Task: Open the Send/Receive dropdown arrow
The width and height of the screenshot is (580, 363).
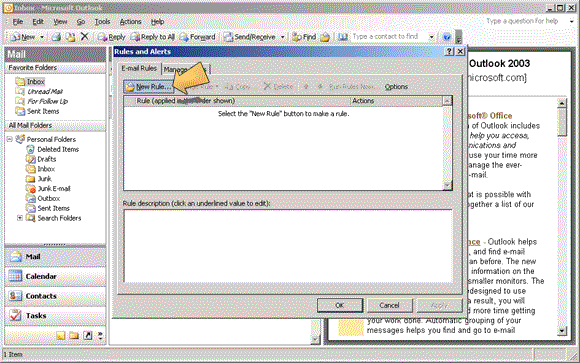Action: click(x=283, y=37)
